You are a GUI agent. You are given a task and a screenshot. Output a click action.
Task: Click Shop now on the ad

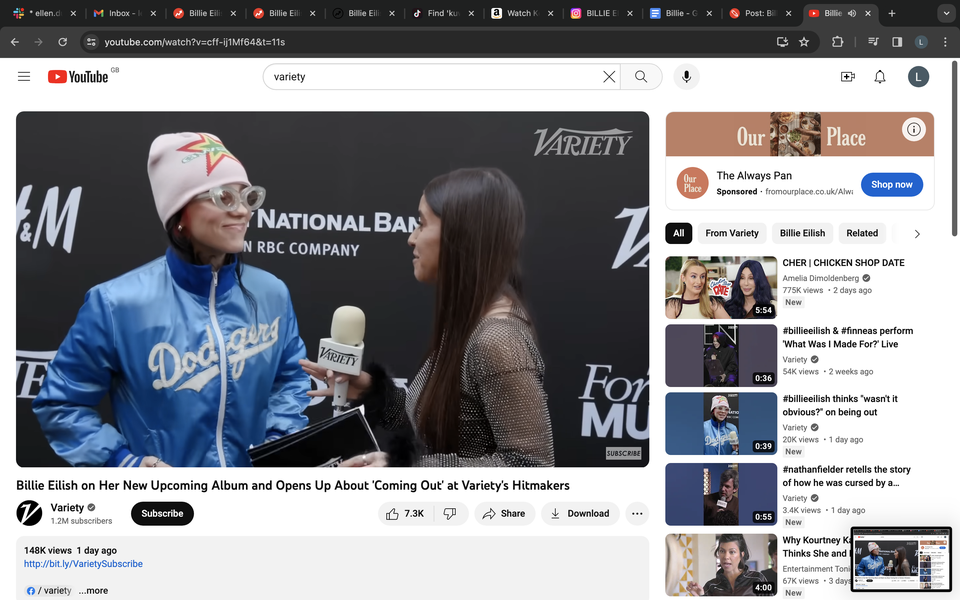pos(891,184)
